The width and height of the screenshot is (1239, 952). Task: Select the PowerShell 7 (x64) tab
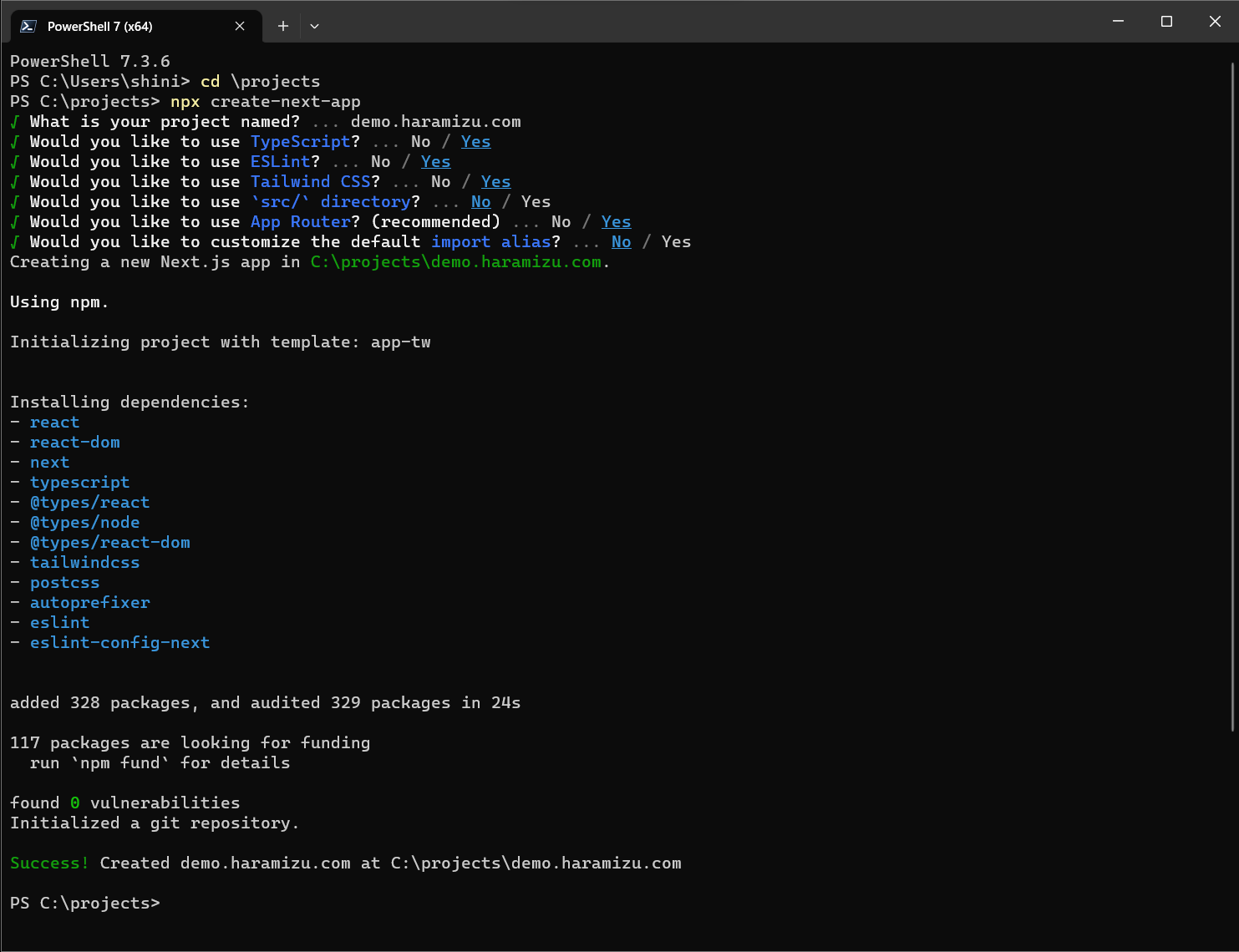click(x=136, y=26)
